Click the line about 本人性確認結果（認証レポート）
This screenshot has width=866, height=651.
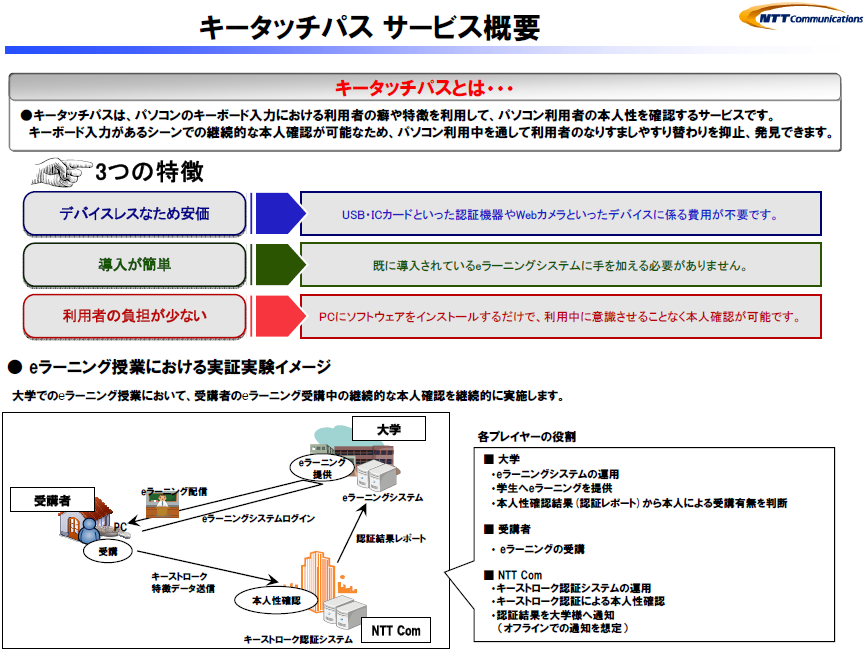(x=640, y=502)
